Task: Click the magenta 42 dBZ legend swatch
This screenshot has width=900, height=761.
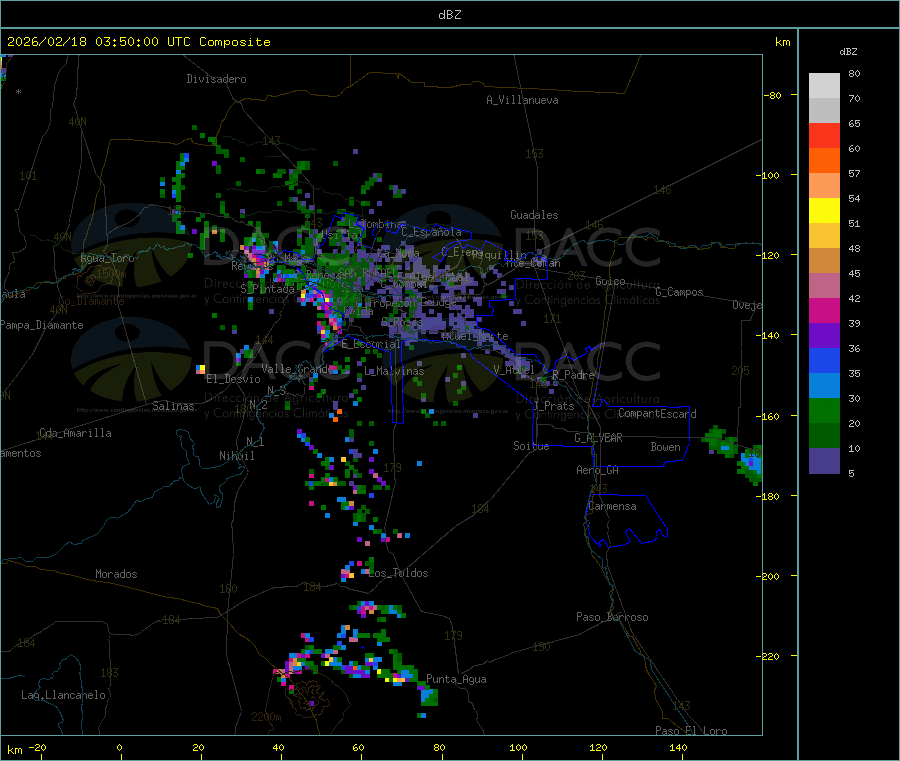Action: (x=824, y=310)
